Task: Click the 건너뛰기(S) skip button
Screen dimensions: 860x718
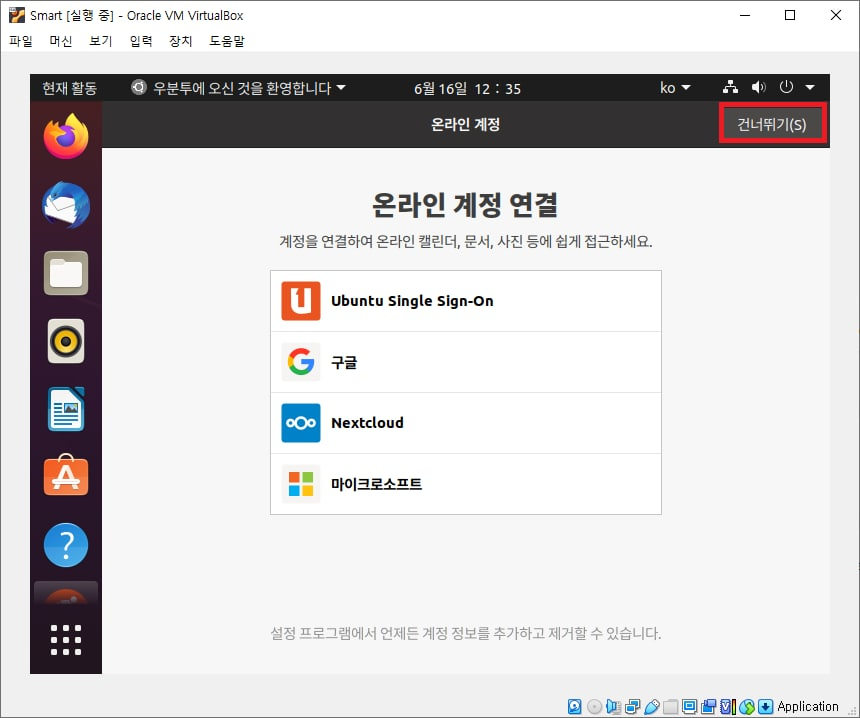Action: pos(772,124)
